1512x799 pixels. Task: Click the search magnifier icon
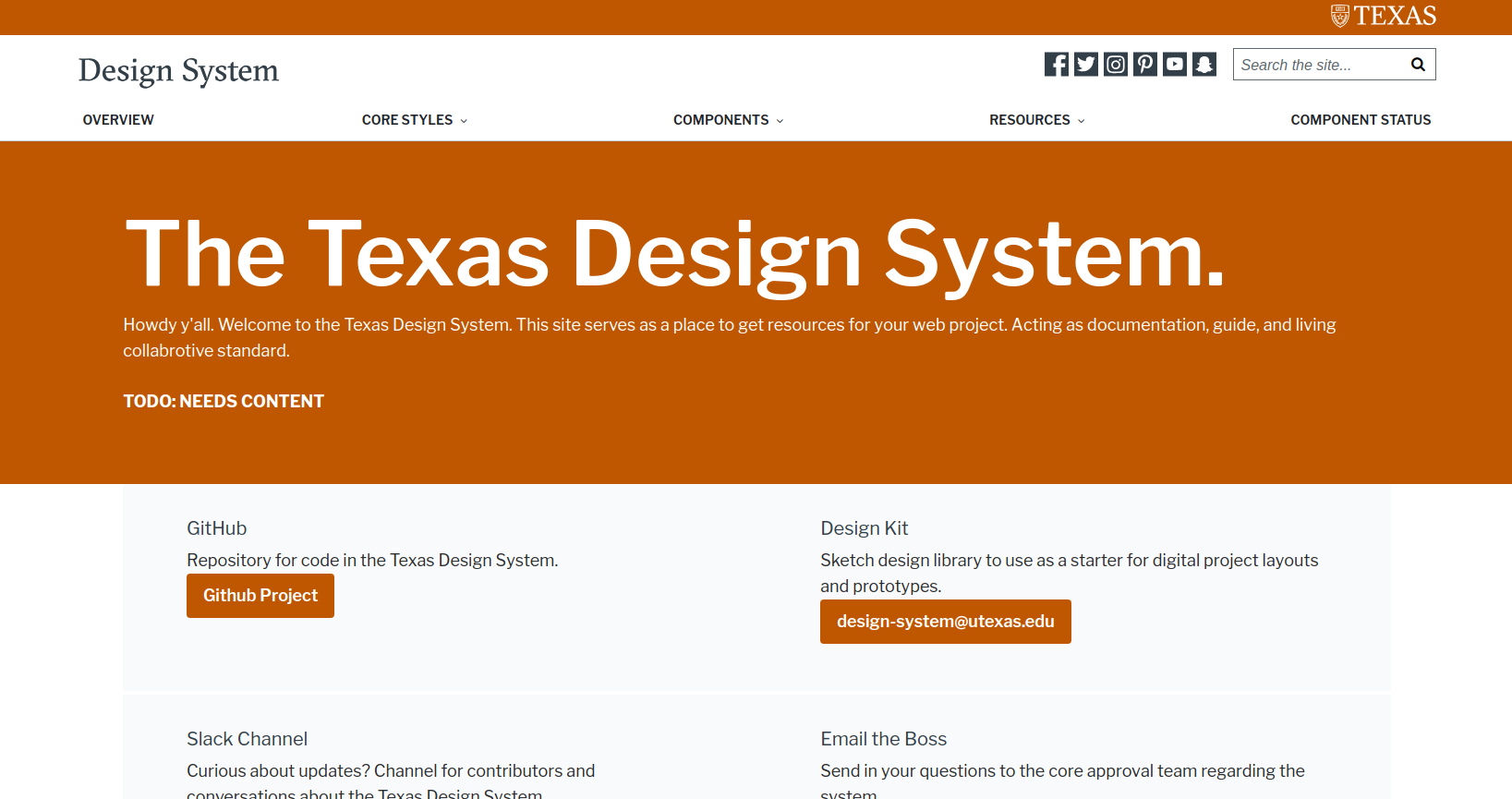[1418, 65]
